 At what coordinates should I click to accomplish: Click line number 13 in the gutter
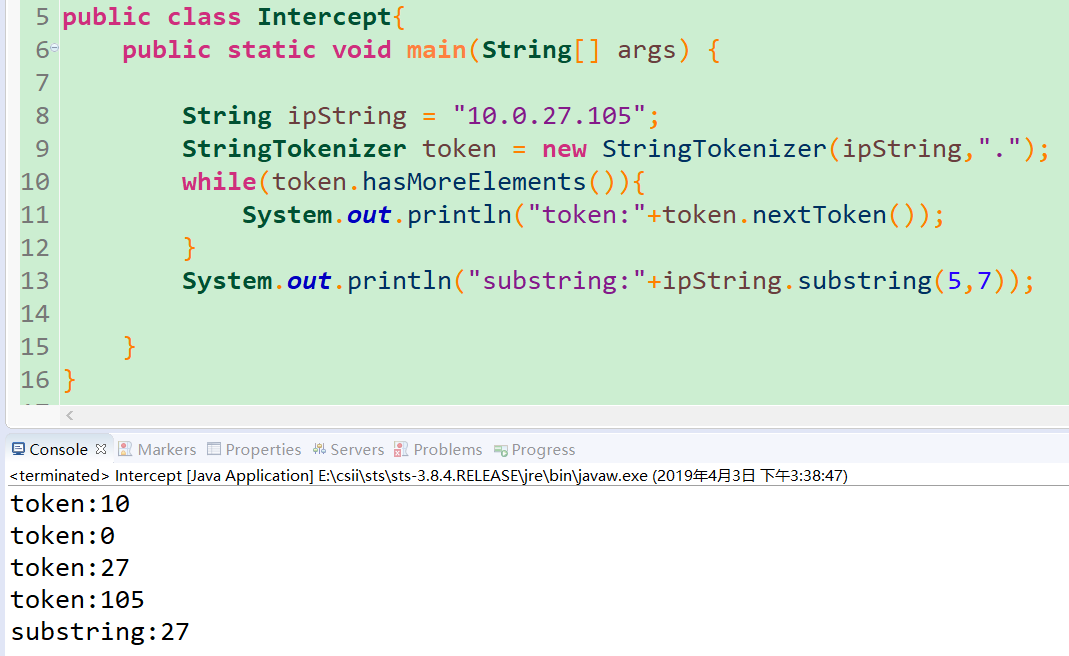click(35, 281)
